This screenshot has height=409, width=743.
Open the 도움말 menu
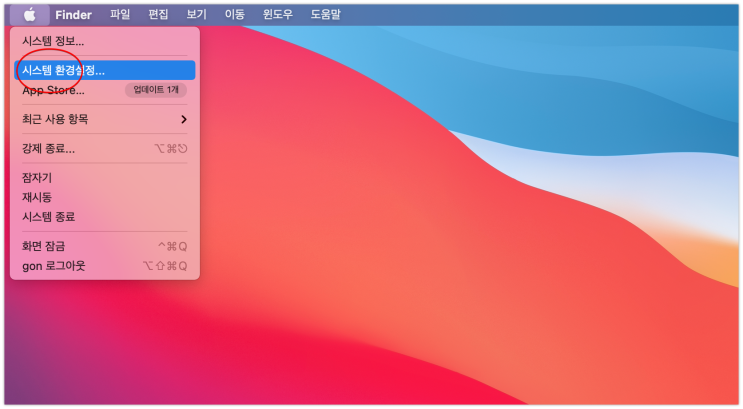click(326, 15)
